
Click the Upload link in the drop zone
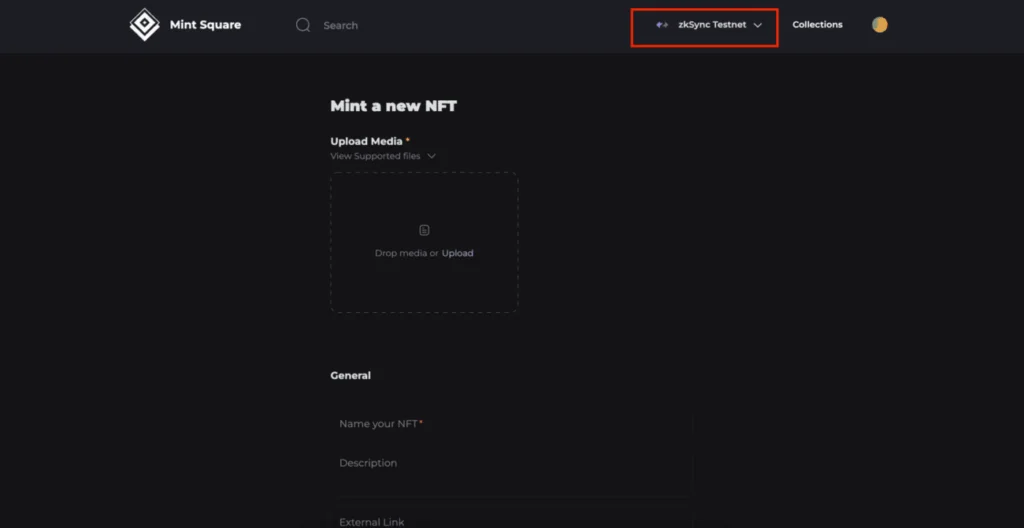pyautogui.click(x=458, y=253)
